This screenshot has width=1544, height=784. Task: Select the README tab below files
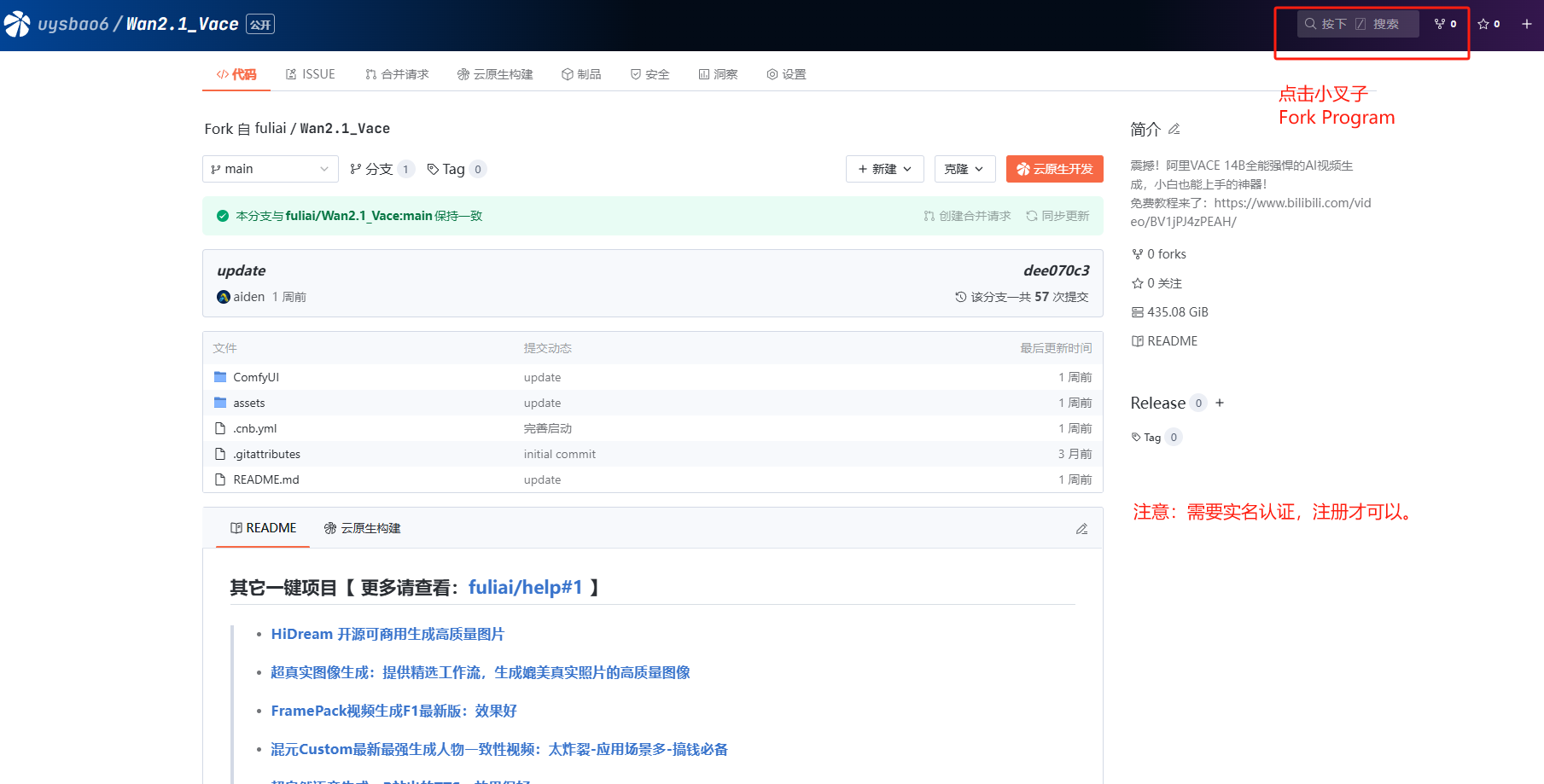point(264,528)
